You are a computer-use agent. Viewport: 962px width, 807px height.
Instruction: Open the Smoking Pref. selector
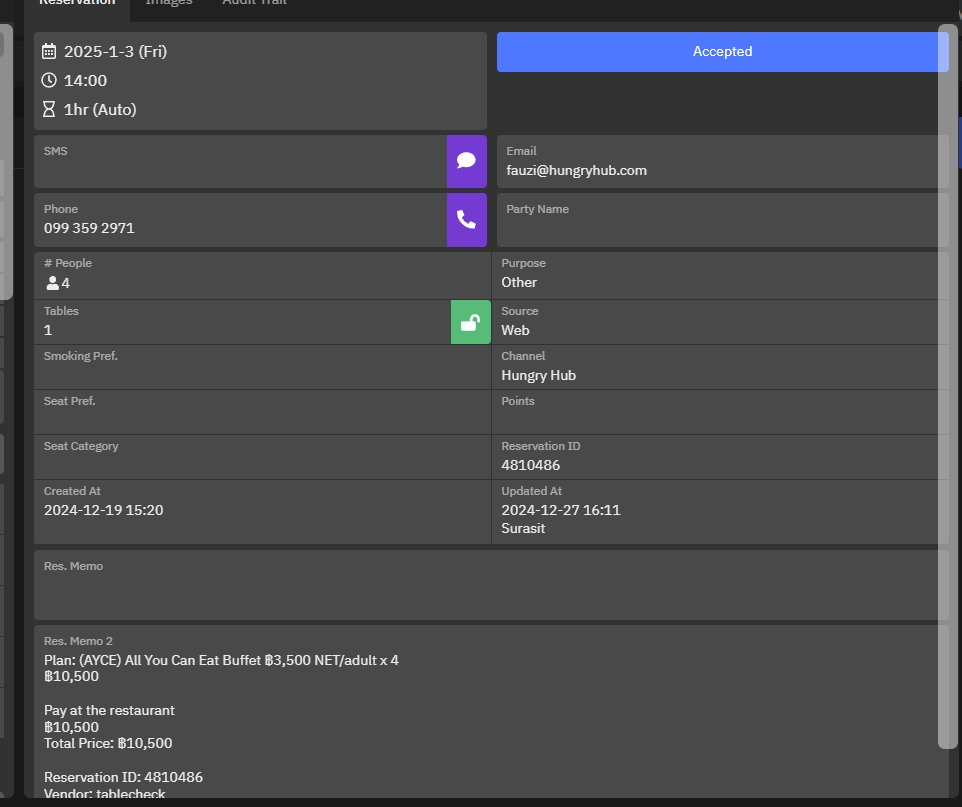(262, 367)
